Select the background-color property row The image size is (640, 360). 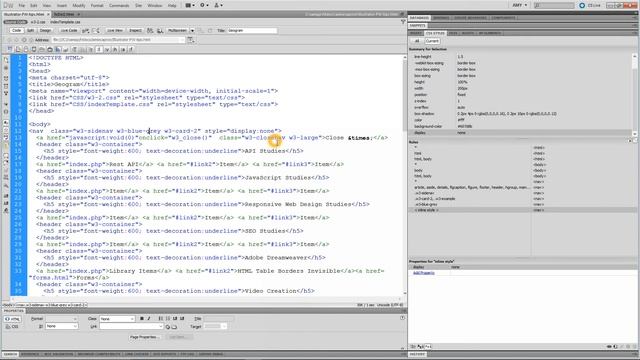coord(521,127)
